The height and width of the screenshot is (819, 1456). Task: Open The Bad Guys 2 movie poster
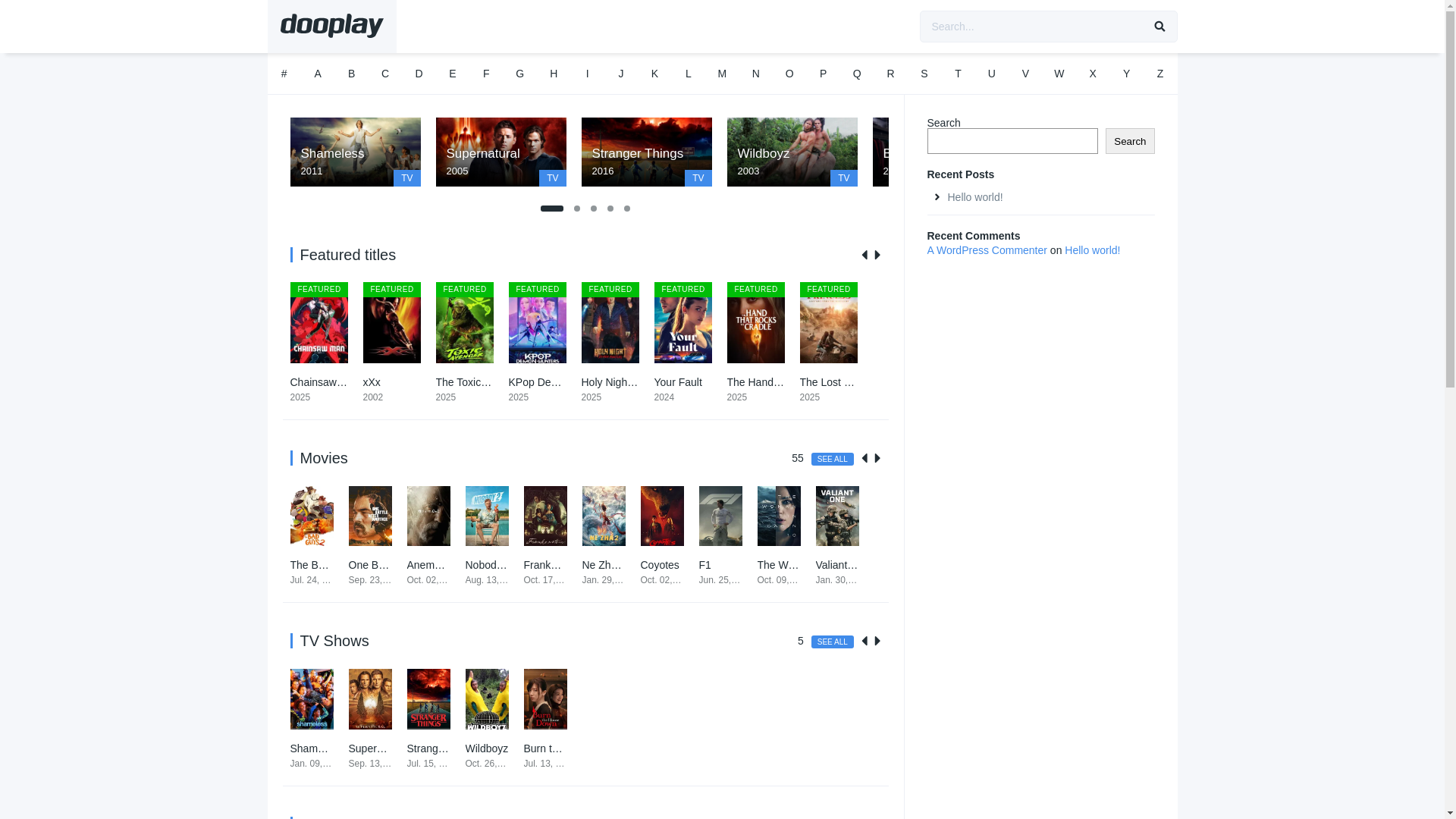point(312,516)
